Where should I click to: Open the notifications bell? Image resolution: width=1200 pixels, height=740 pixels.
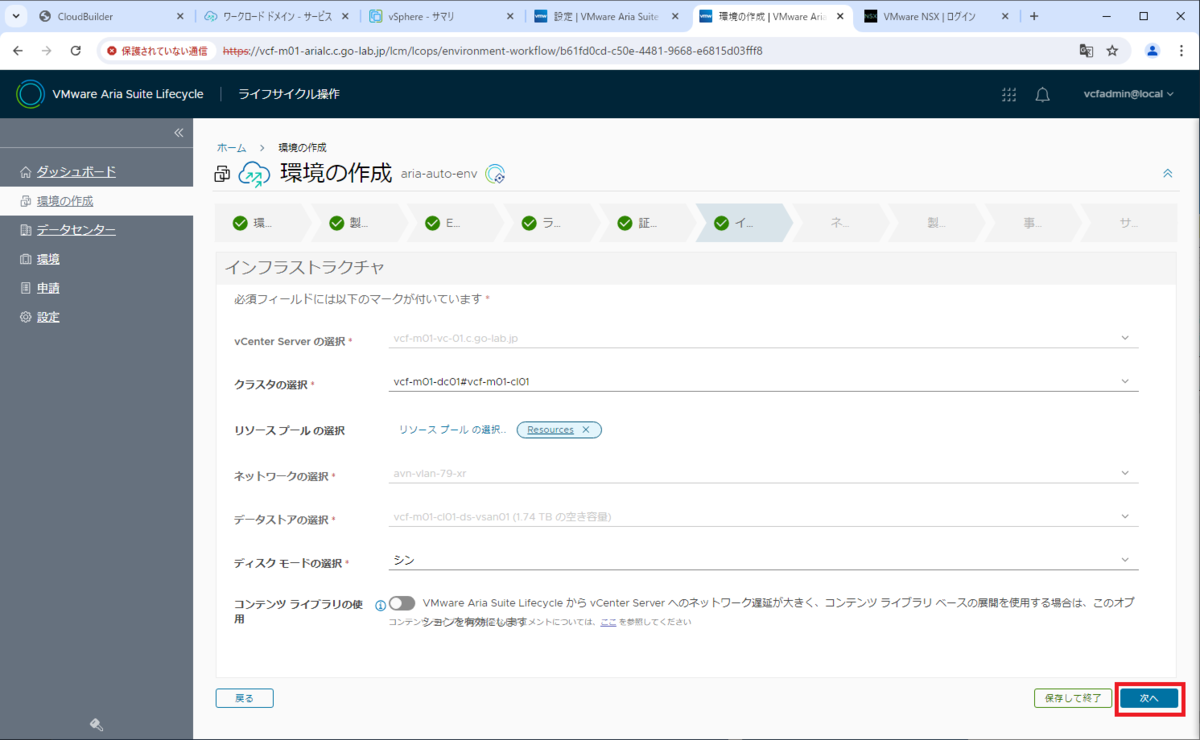1042,94
